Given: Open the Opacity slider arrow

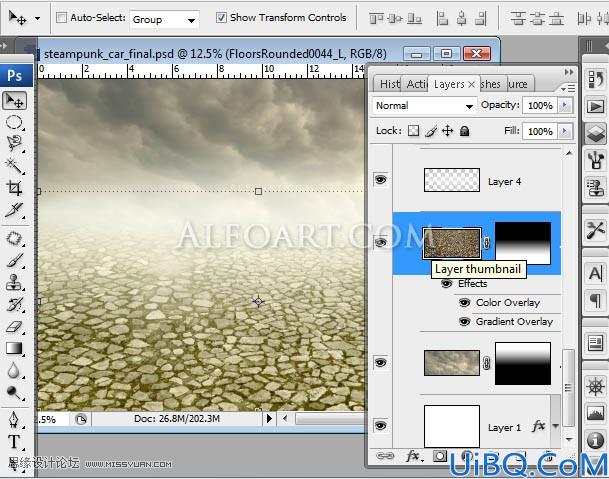Looking at the screenshot, I should point(565,105).
